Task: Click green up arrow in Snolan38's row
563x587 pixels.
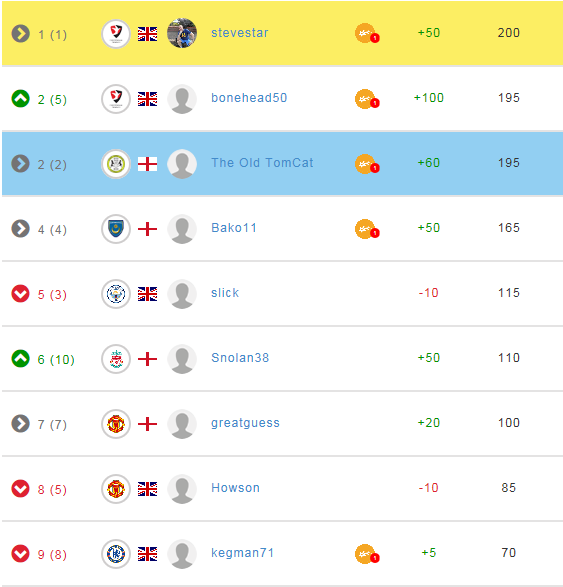Action: pyautogui.click(x=21, y=359)
